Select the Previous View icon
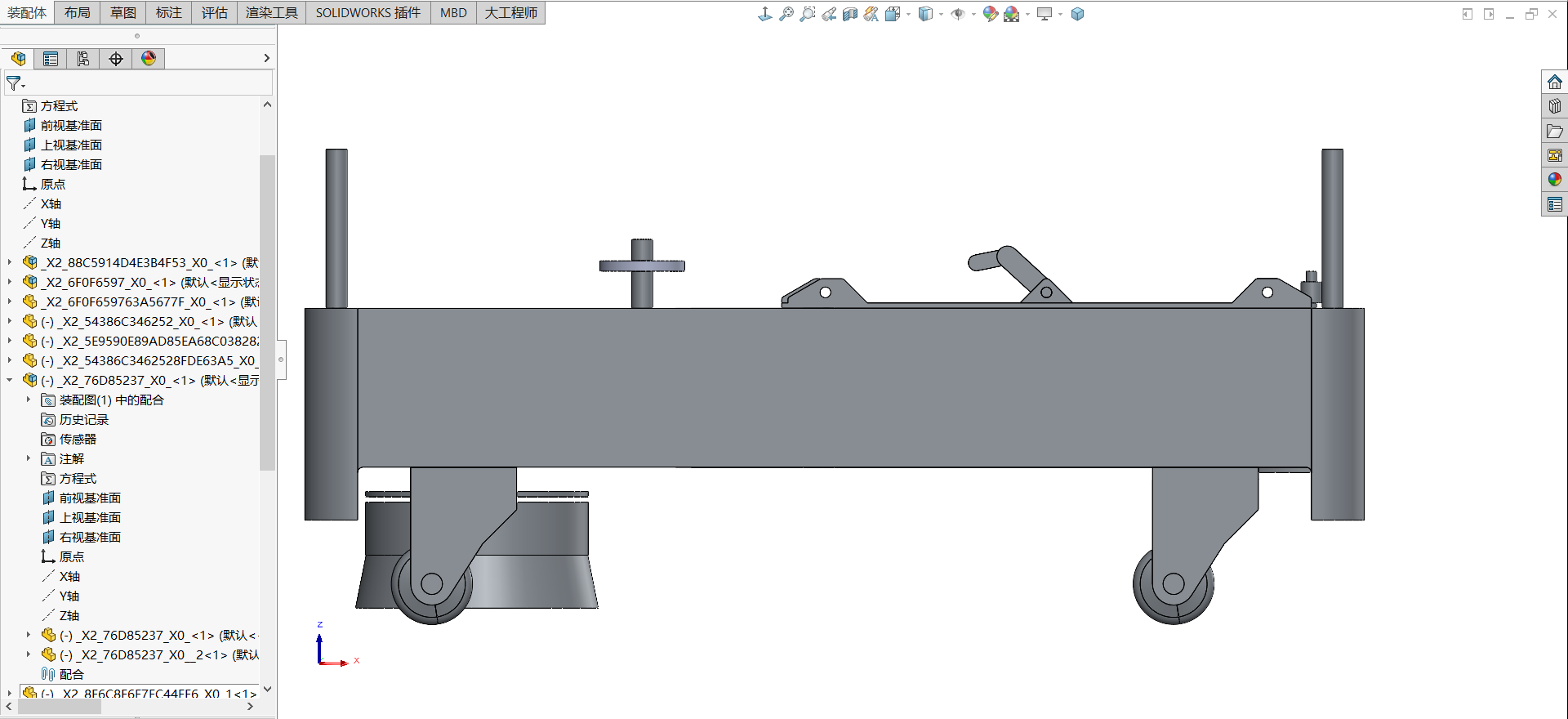Screen dimensions: 1568x719 pyautogui.click(x=829, y=14)
